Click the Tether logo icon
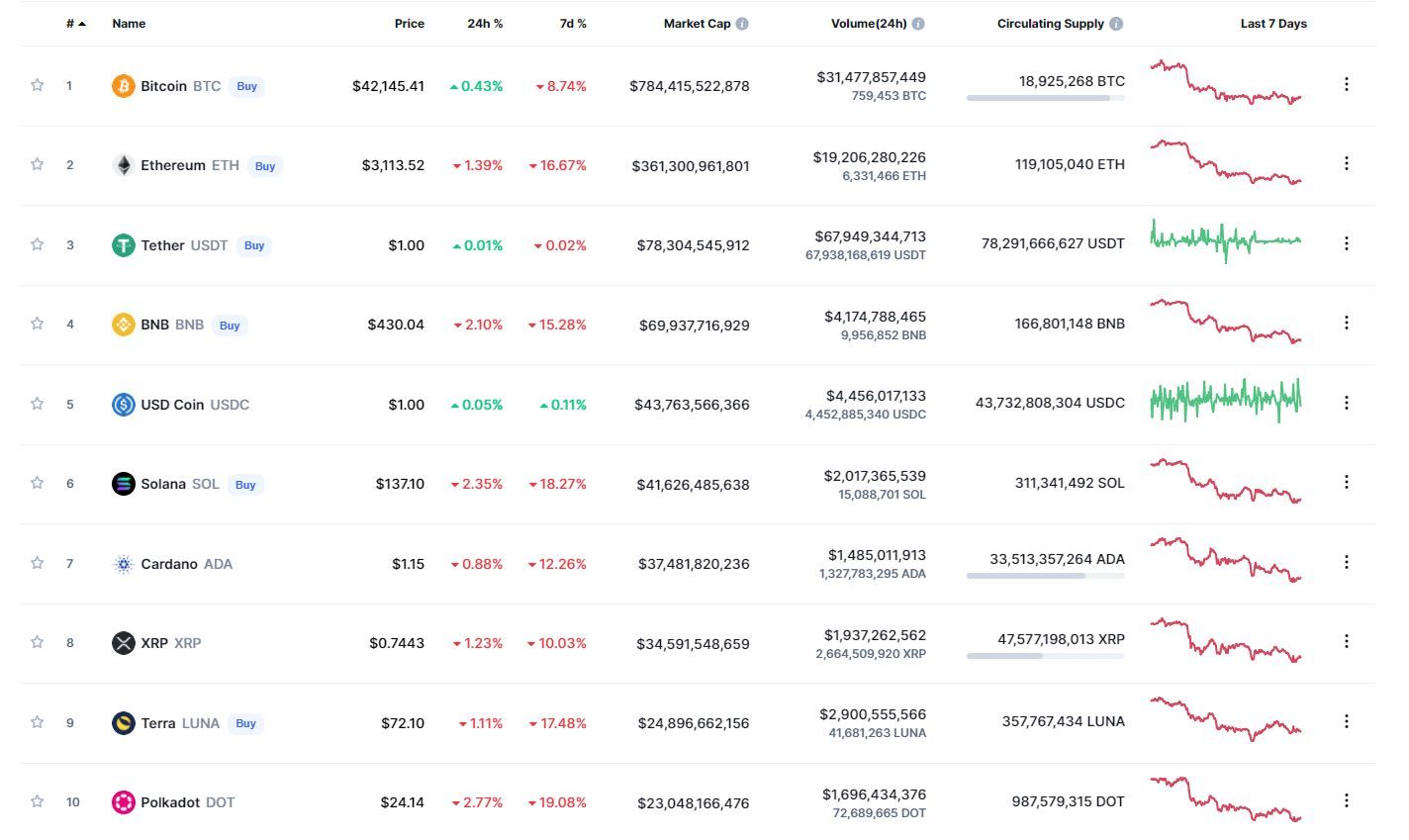This screenshot has width=1409, height=840. [123, 245]
